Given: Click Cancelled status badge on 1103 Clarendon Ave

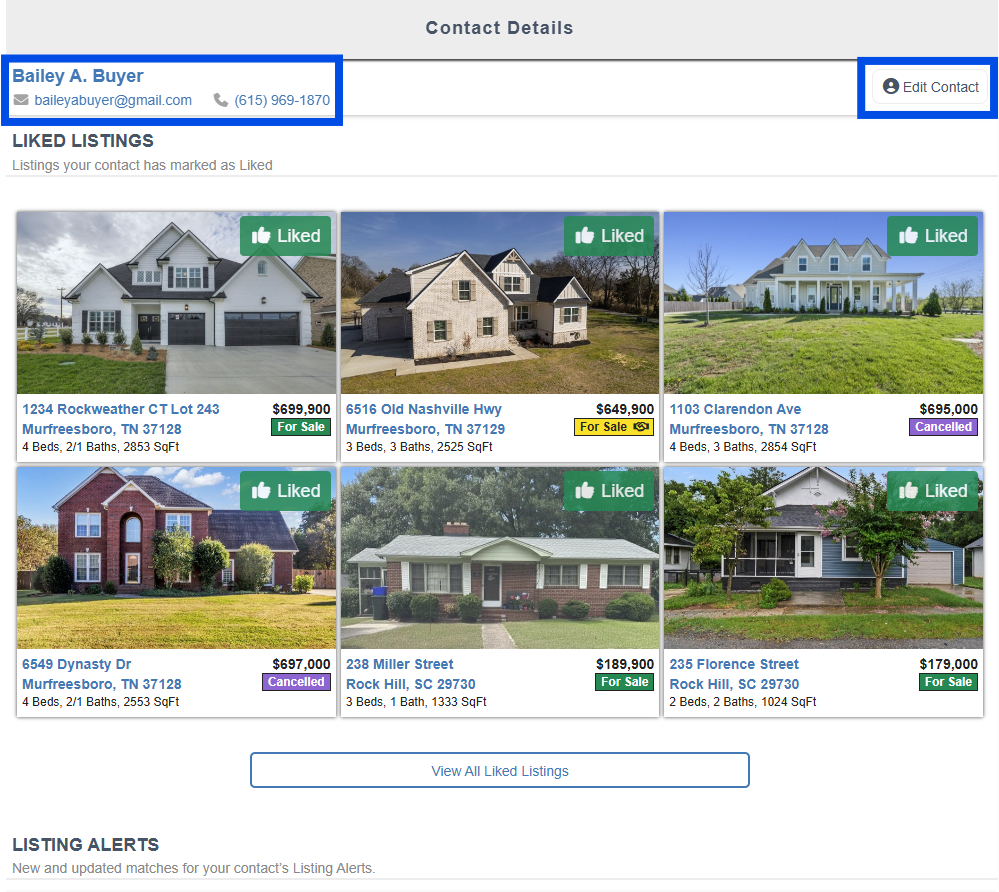Looking at the screenshot, I should pyautogui.click(x=943, y=427).
